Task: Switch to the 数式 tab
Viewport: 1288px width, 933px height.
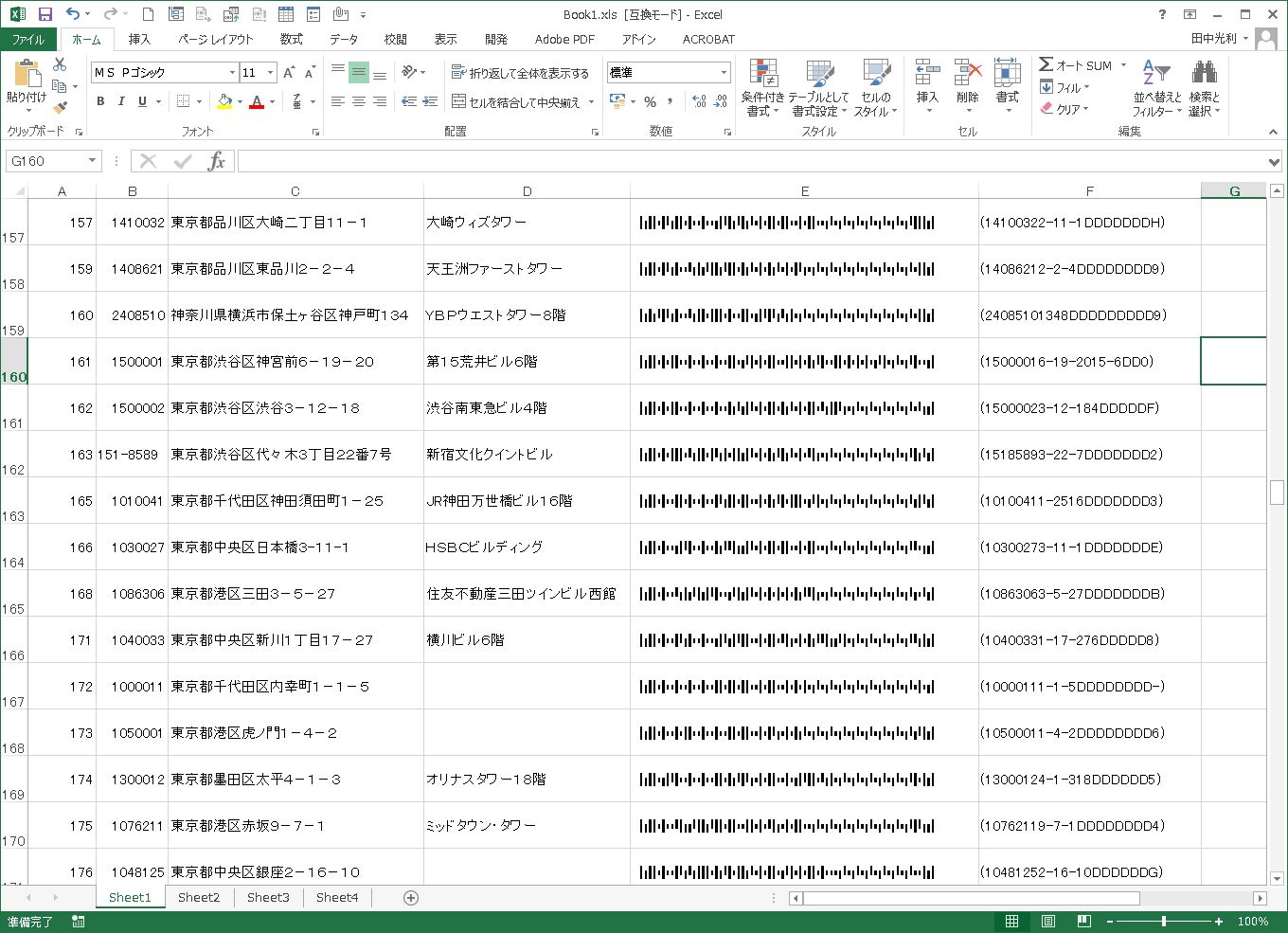Action: click(x=292, y=39)
